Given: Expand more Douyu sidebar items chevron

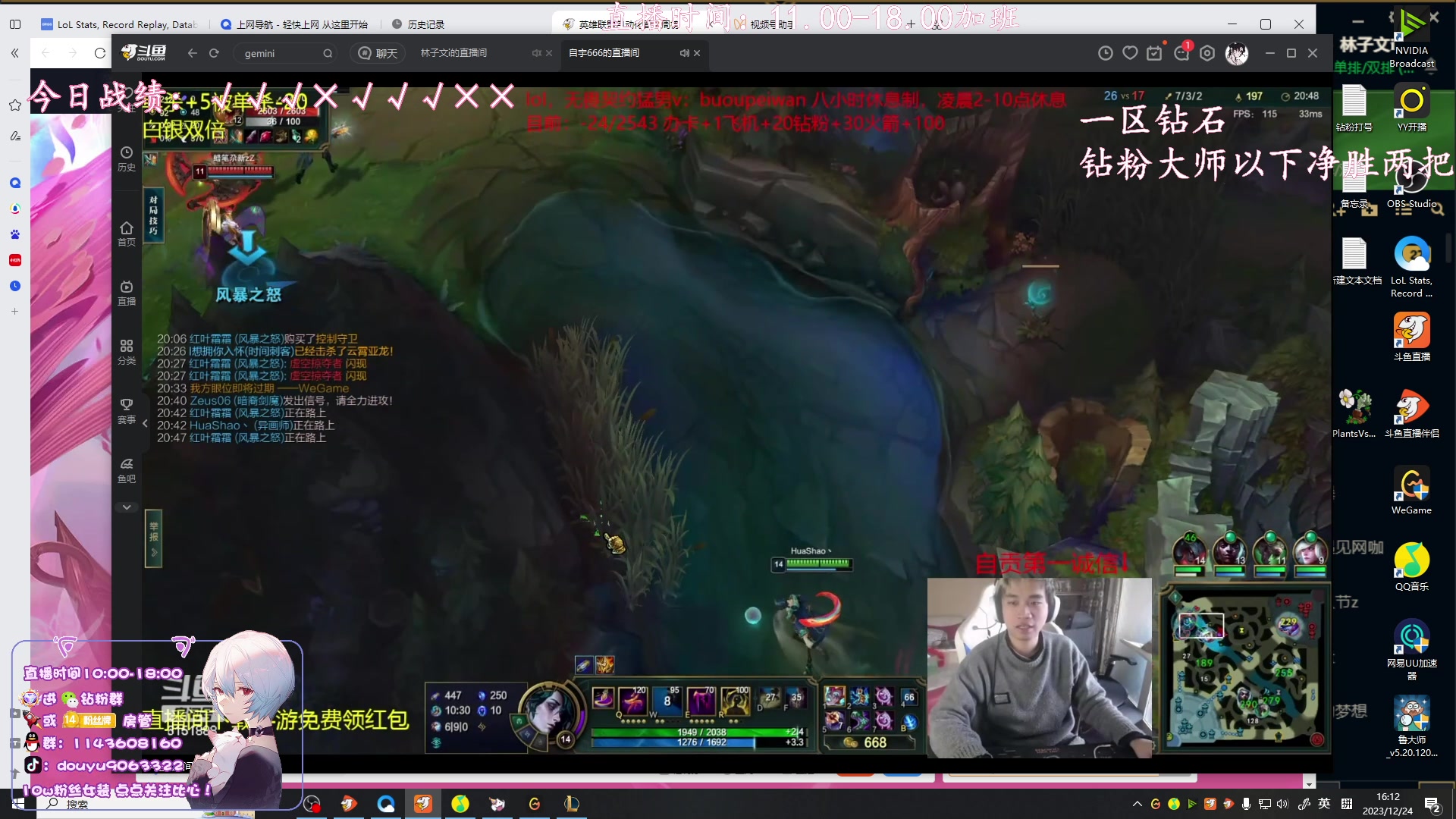Looking at the screenshot, I should 127,507.
